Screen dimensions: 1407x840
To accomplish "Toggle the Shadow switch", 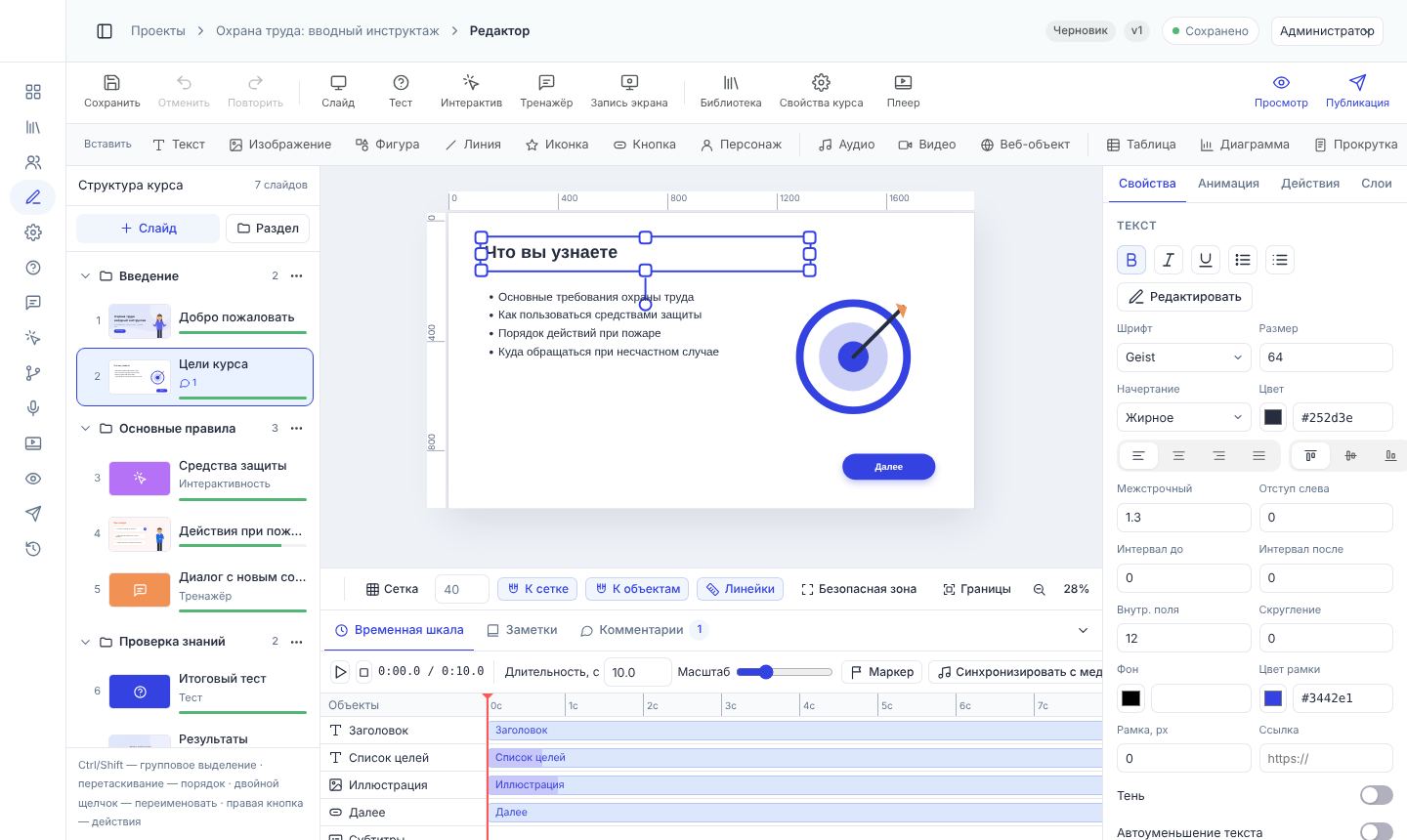I will pyautogui.click(x=1376, y=795).
